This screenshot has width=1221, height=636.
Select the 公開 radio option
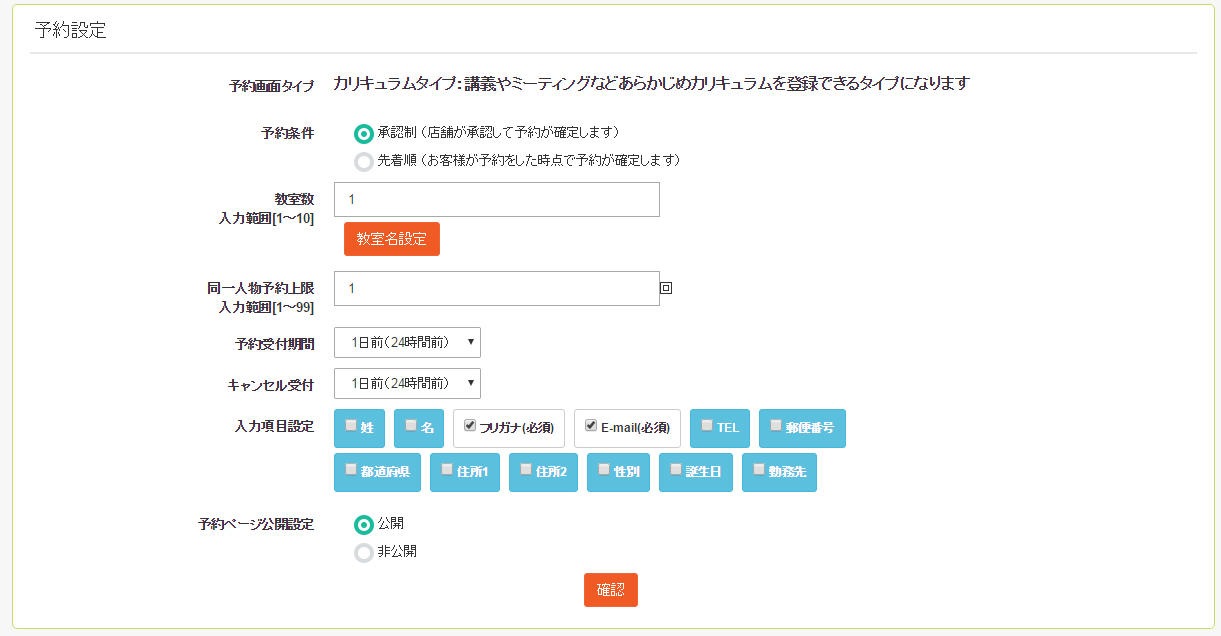[364, 525]
